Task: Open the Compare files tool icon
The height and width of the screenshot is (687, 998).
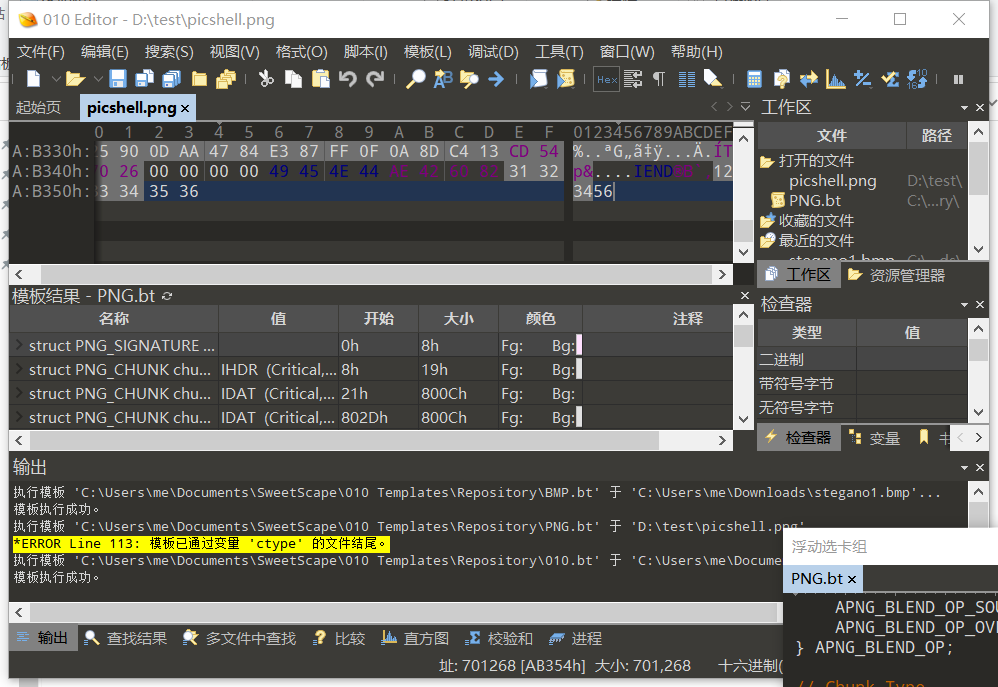Action: tap(782, 79)
